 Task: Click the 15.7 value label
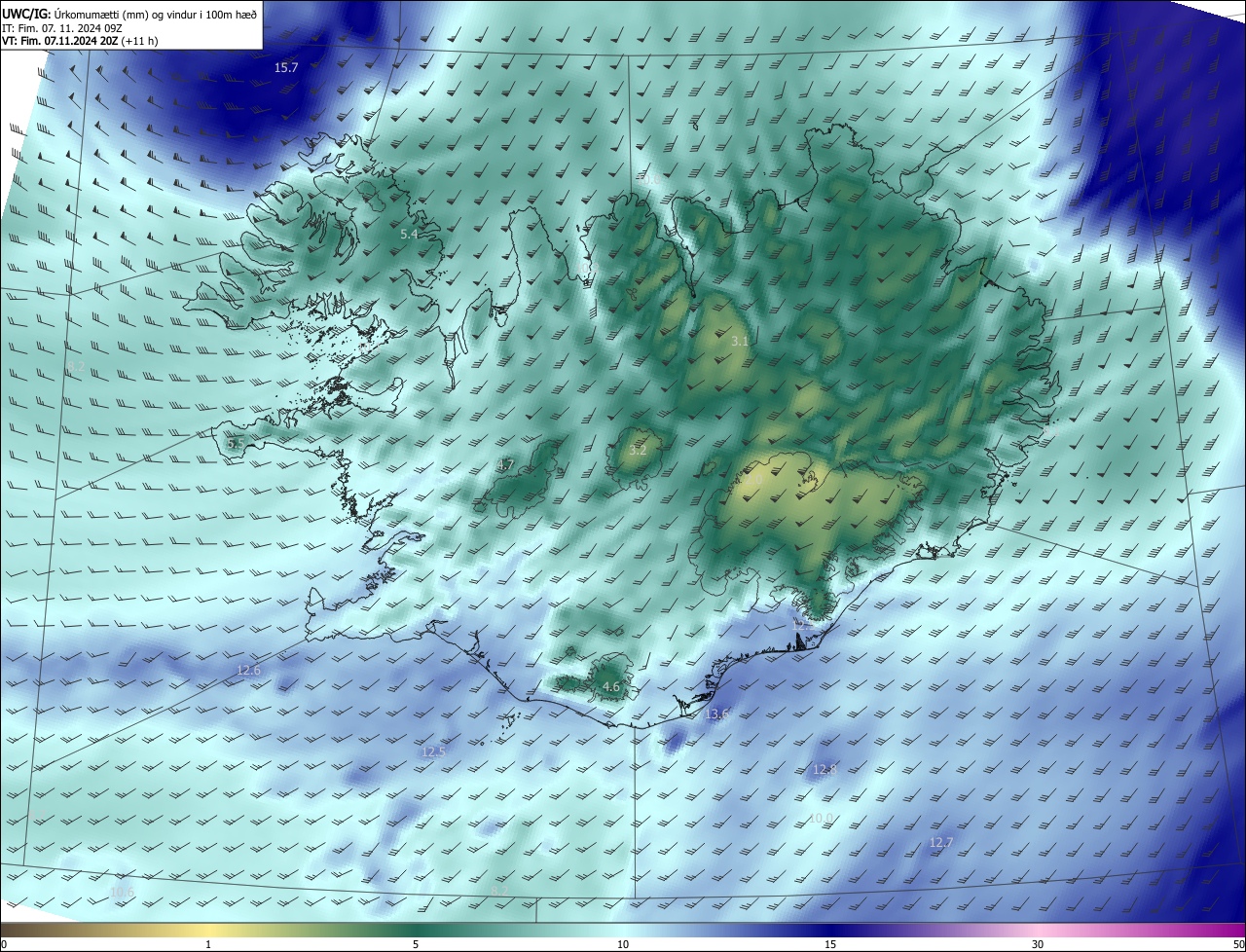(286, 67)
